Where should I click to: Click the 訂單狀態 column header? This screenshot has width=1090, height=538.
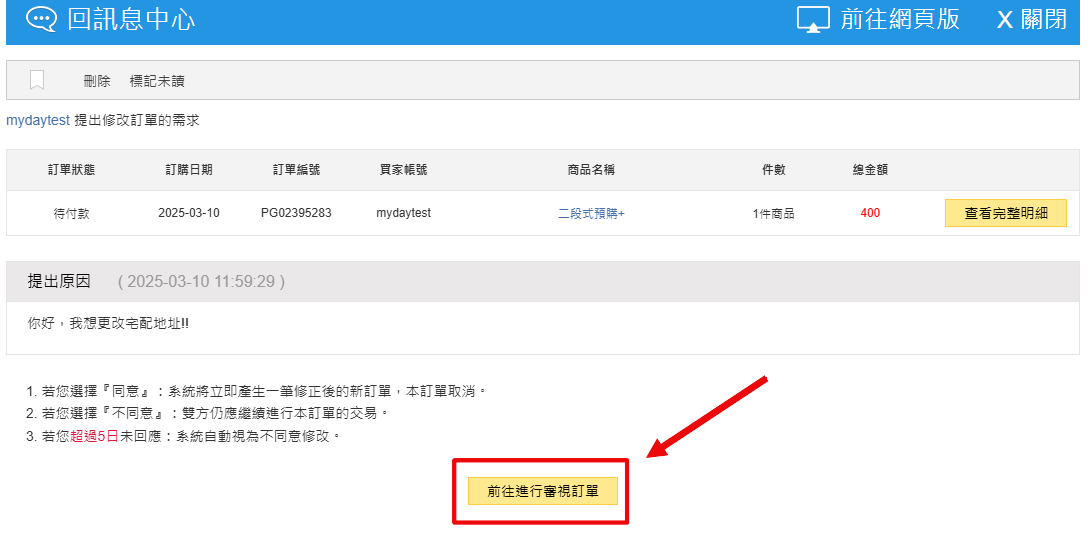click(71, 170)
